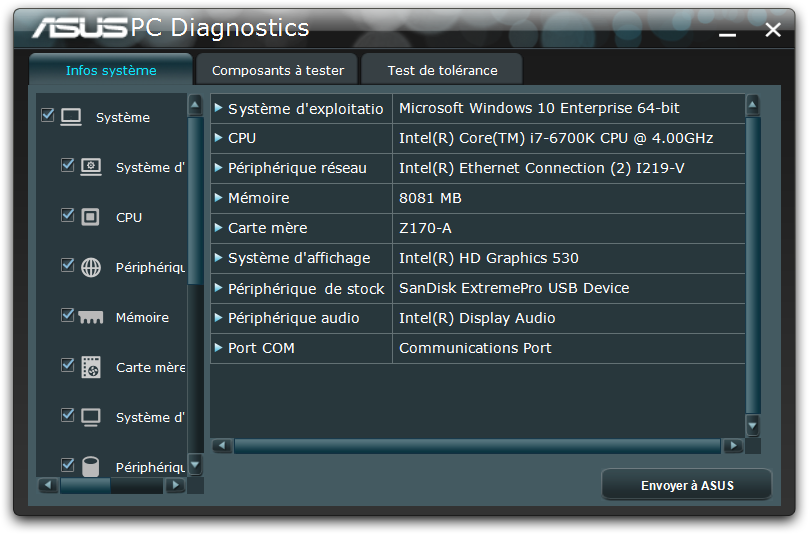Click the operating system icon in sidebar
Image resolution: width=809 pixels, height=534 pixels.
click(x=91, y=167)
